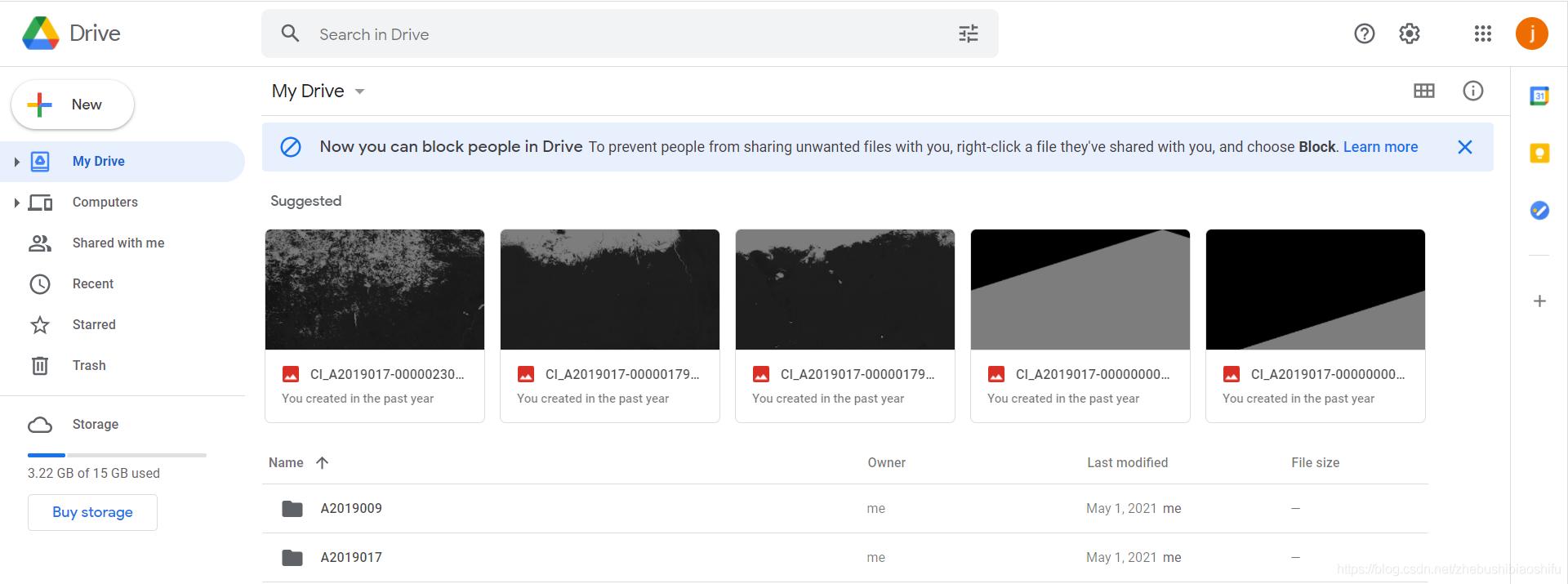Open the Settings gear icon

[x=1409, y=33]
